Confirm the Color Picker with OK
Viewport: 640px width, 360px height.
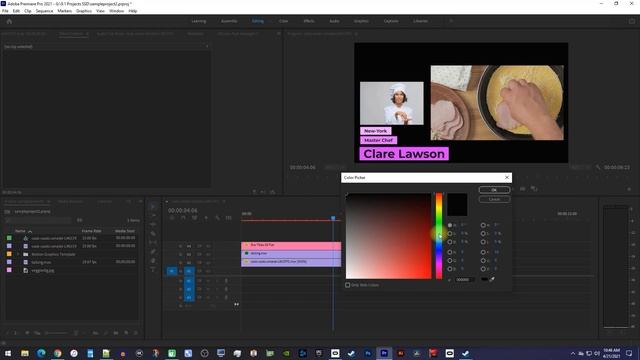point(494,190)
